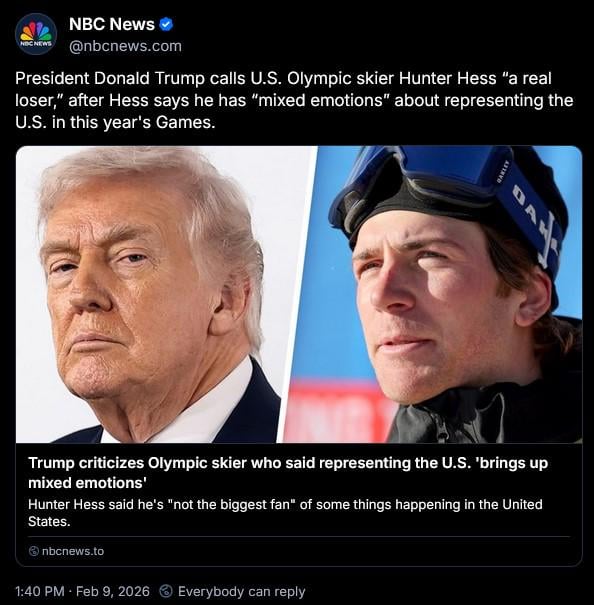This screenshot has height=605, width=594.
Task: Click the 'mixed emotions'' headline second line
Action: coord(88,483)
